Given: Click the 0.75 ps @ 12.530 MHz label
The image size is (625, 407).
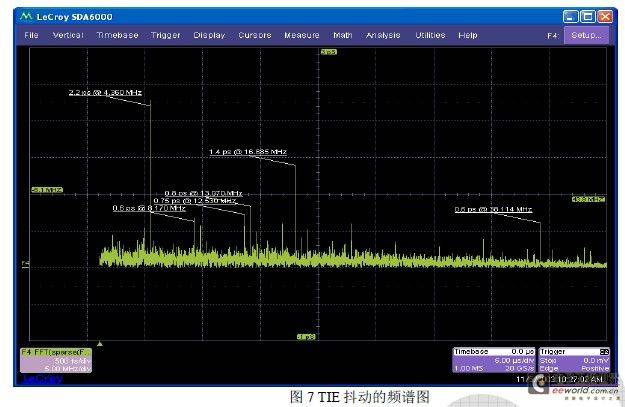Looking at the screenshot, I should [x=195, y=201].
